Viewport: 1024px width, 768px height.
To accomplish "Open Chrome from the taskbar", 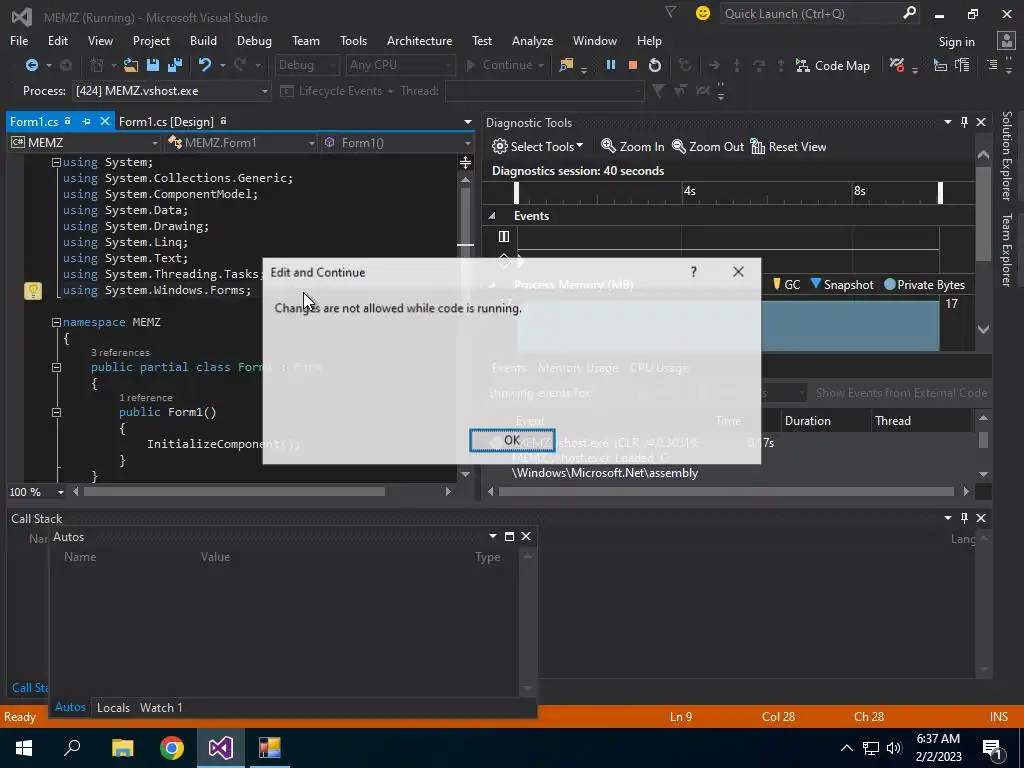I will pos(172,748).
